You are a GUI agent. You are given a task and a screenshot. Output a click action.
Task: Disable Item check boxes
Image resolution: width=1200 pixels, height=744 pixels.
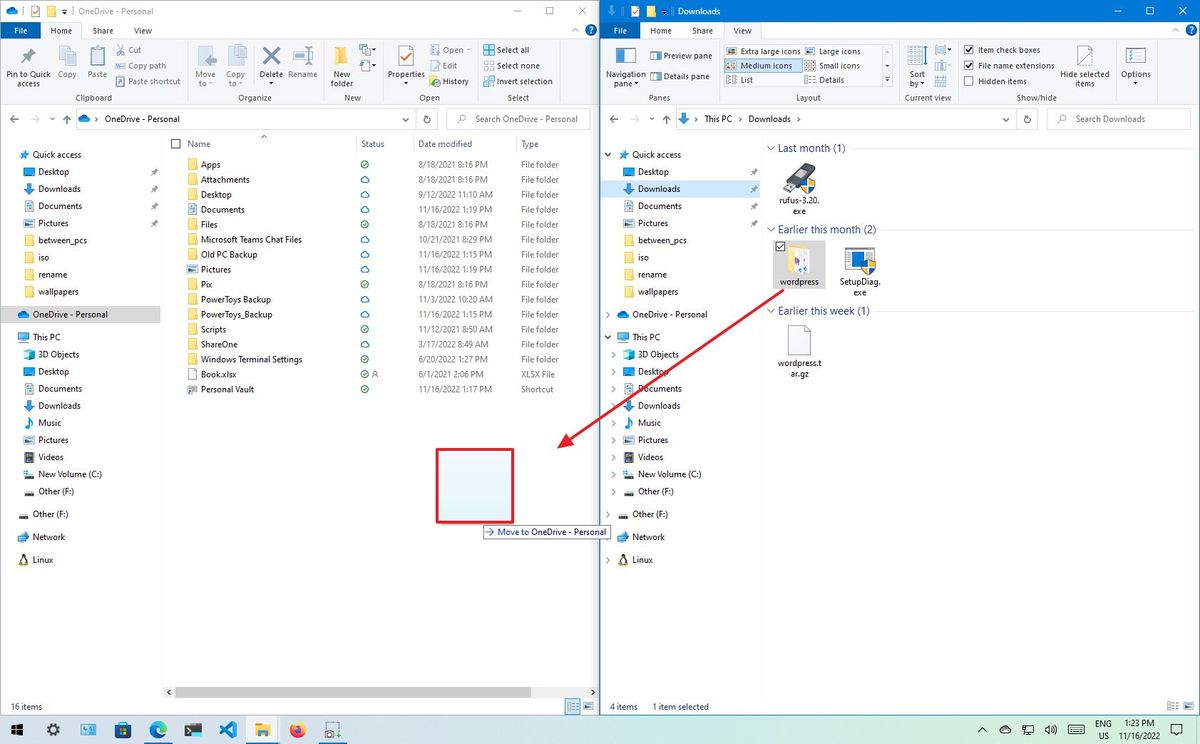pyautogui.click(x=968, y=49)
